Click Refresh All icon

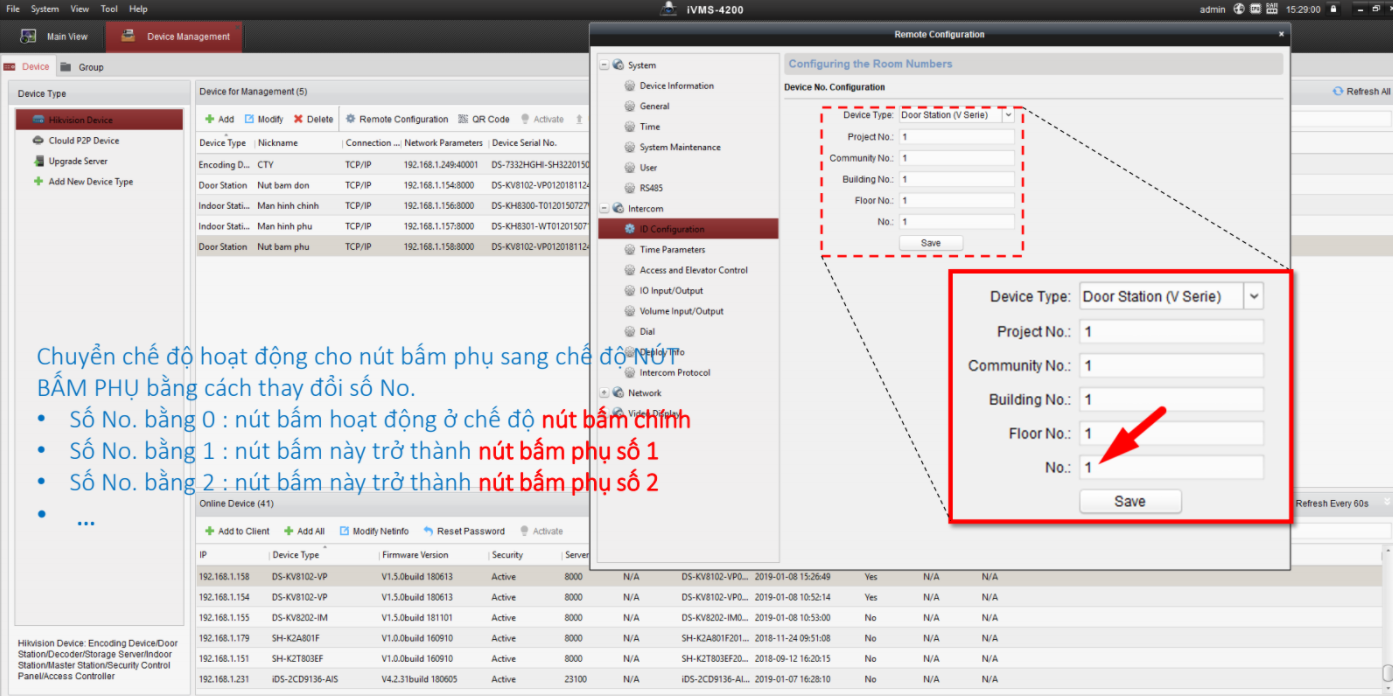click(x=1338, y=91)
